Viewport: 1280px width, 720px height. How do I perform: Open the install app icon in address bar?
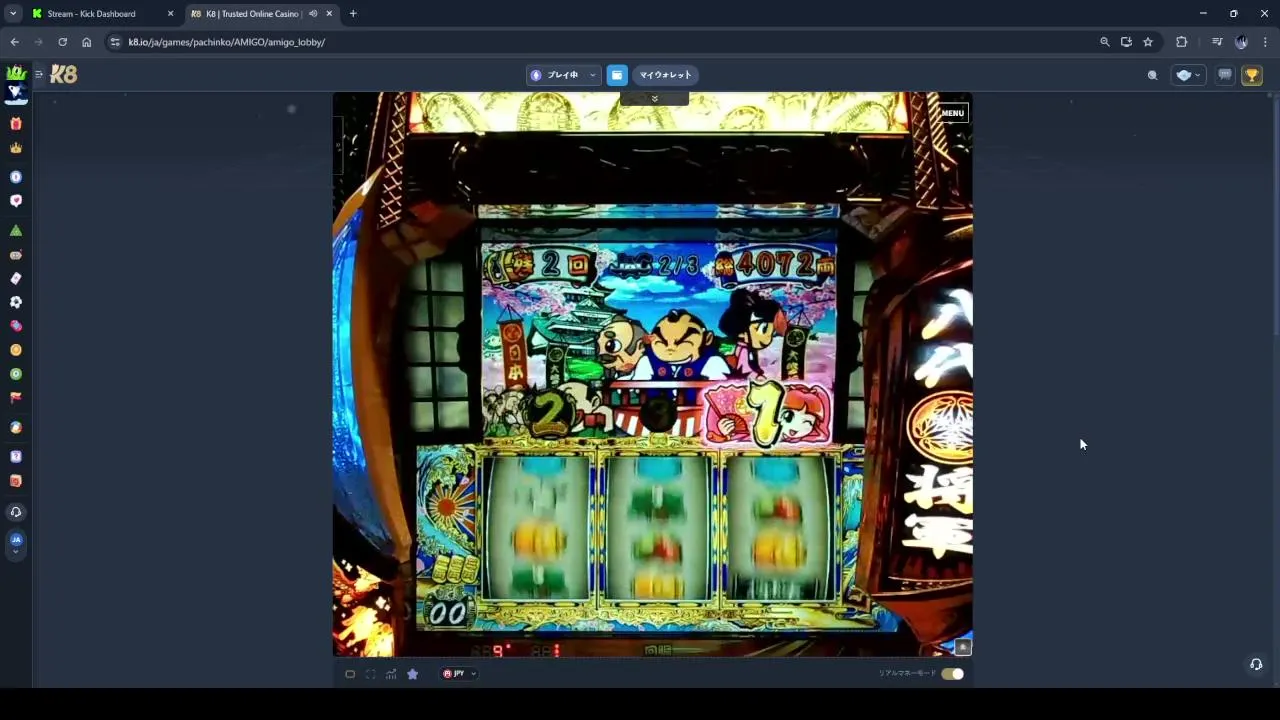pos(1126,42)
